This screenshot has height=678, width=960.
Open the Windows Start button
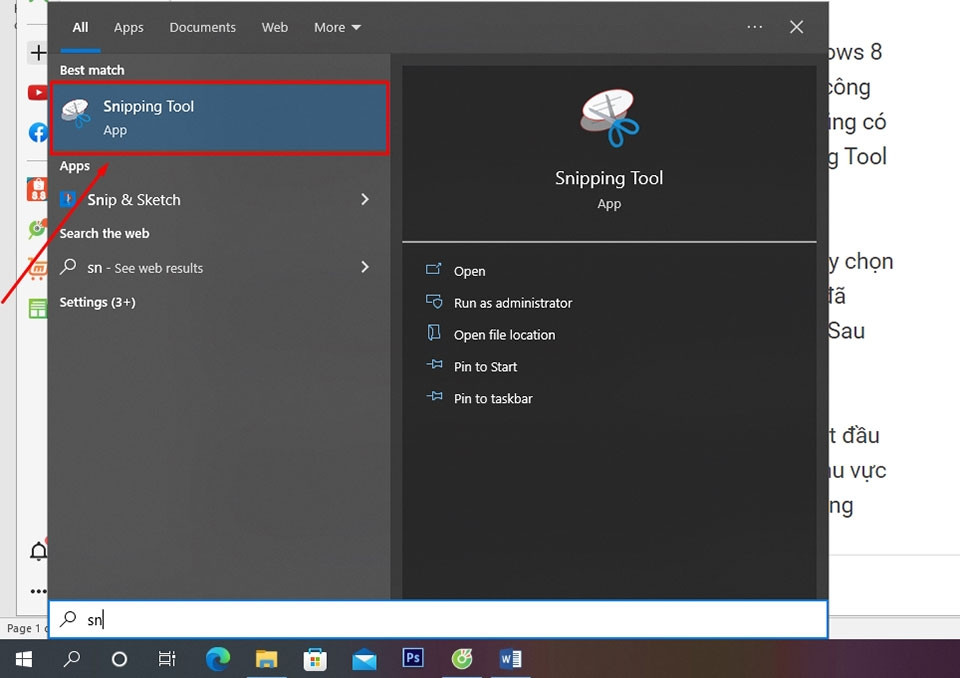tap(23, 659)
